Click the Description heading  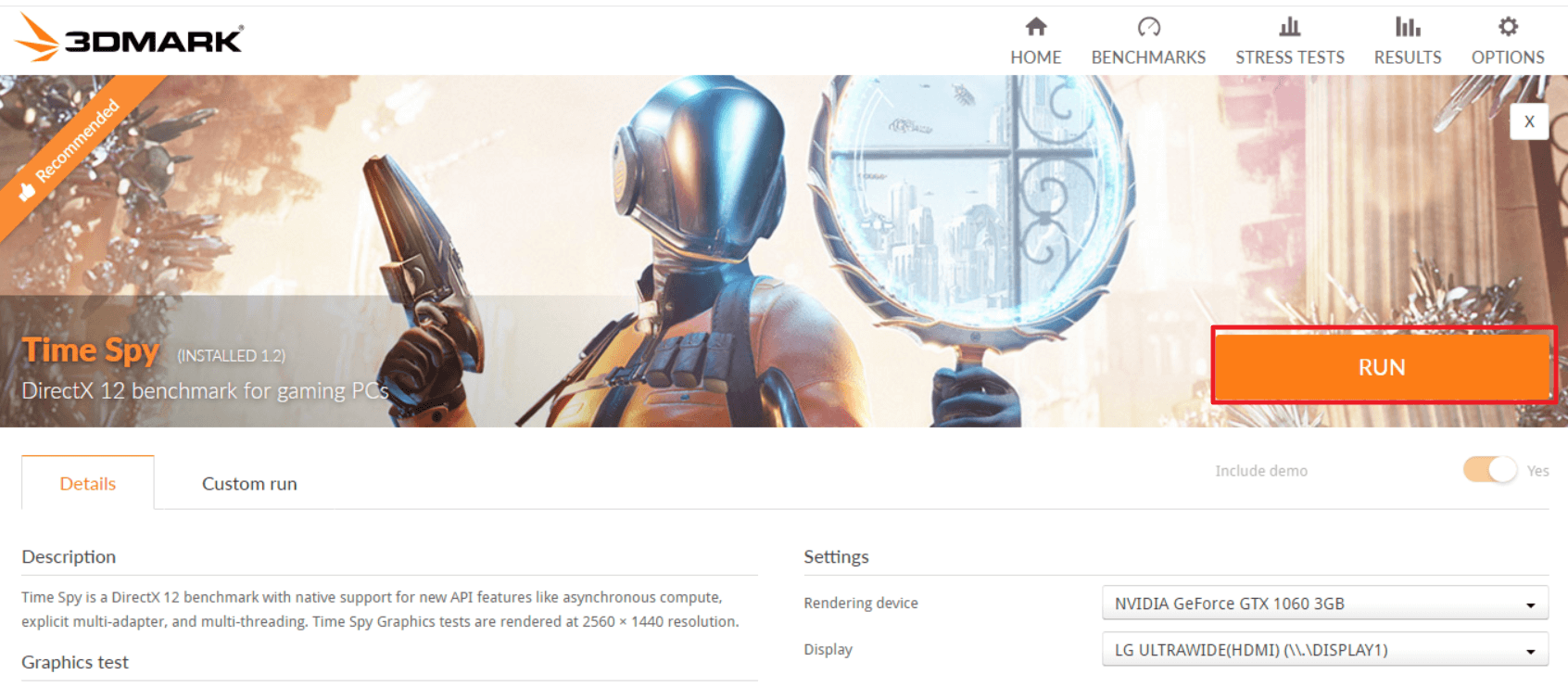(x=69, y=556)
